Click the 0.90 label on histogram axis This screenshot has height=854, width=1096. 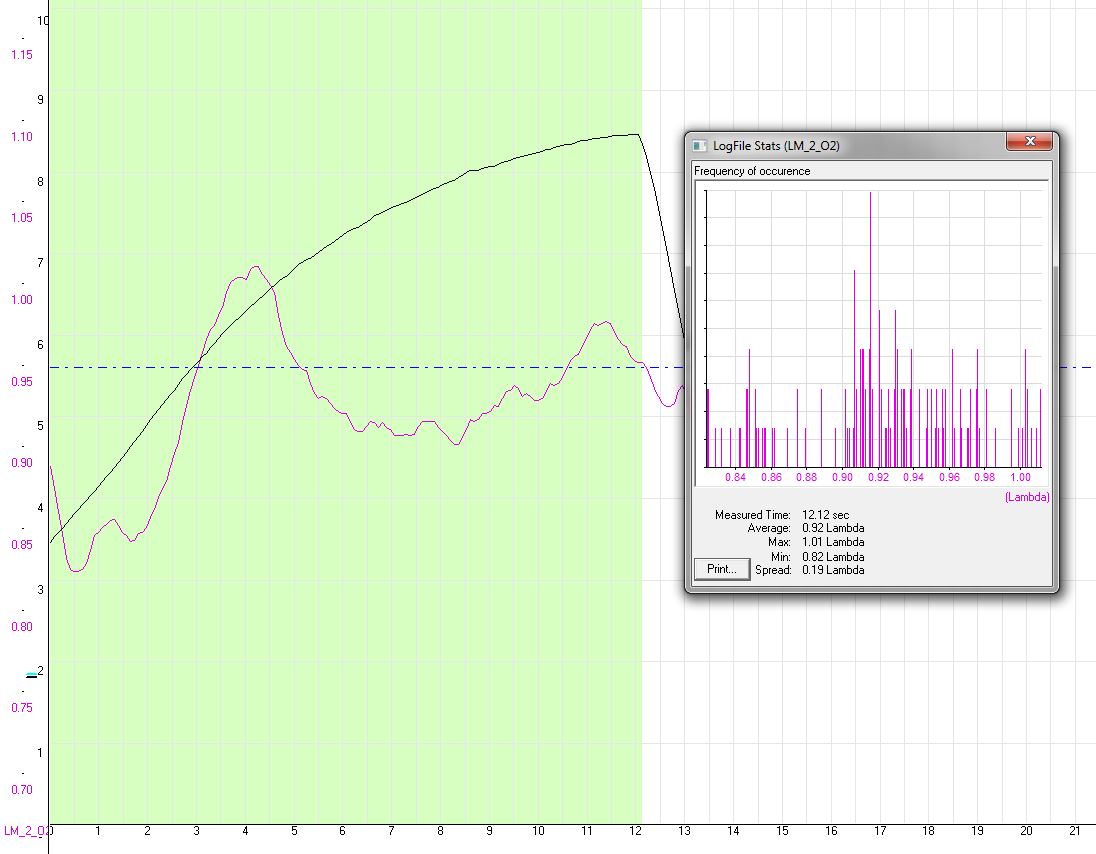pyautogui.click(x=843, y=478)
